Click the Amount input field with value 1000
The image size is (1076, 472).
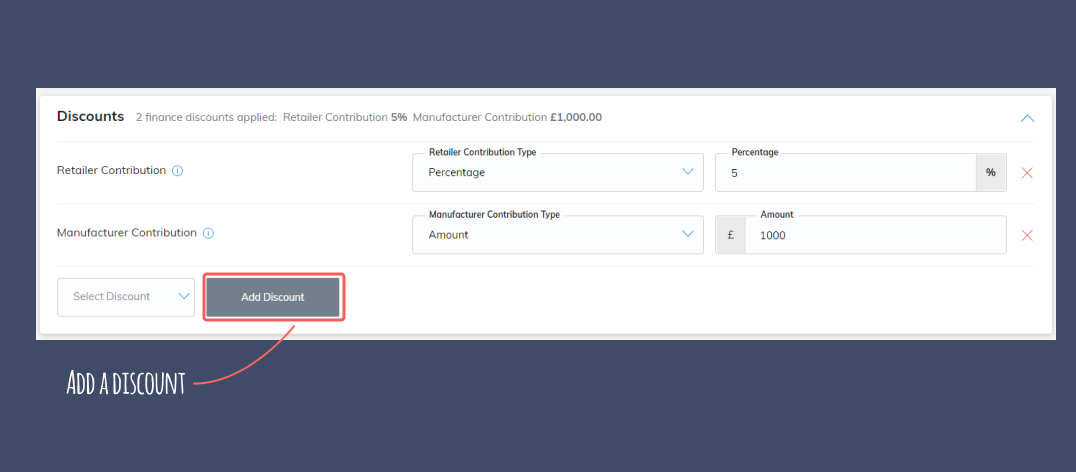(876, 235)
